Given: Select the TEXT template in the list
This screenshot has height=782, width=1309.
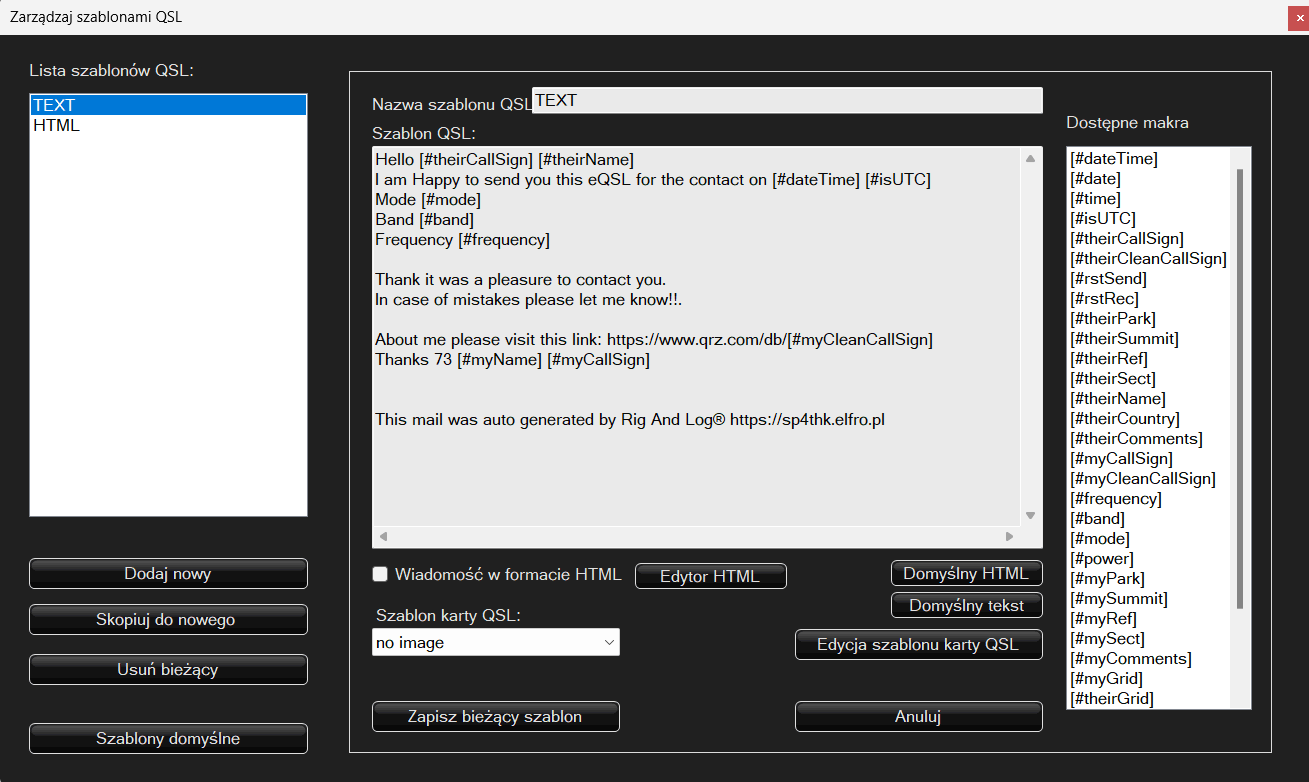Looking at the screenshot, I should tap(168, 105).
